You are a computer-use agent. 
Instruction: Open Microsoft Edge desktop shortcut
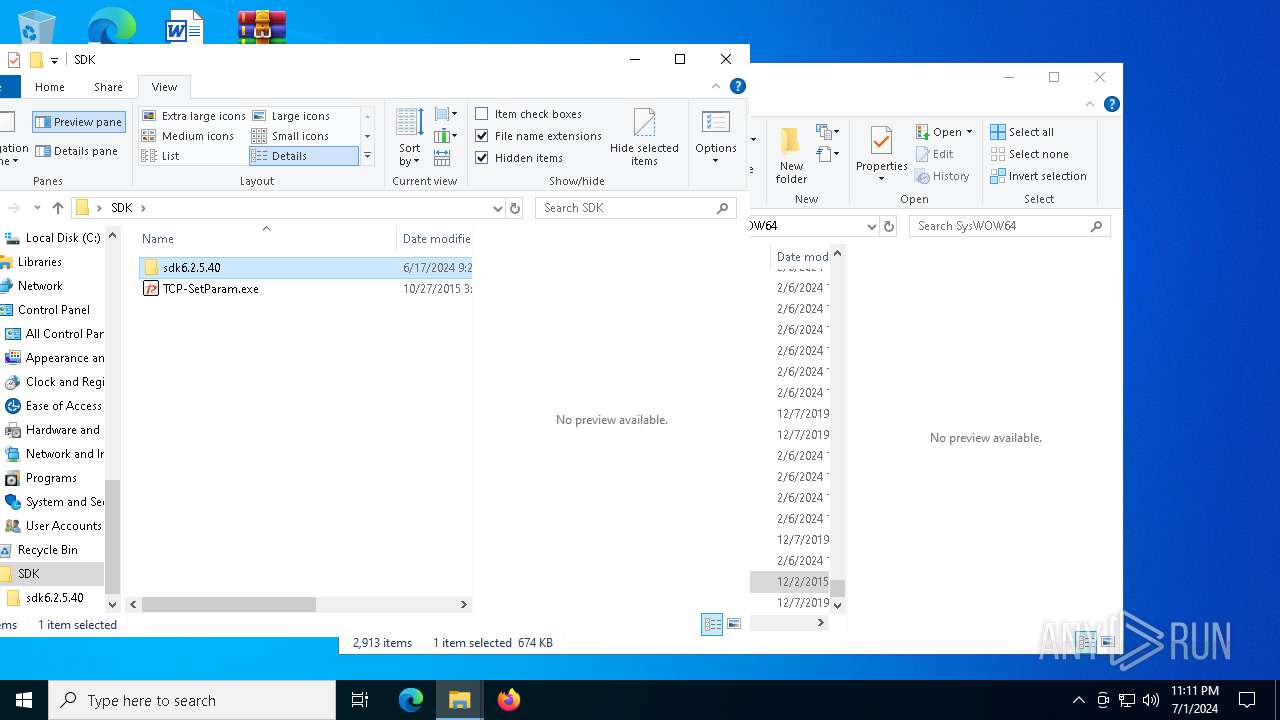pos(111,25)
